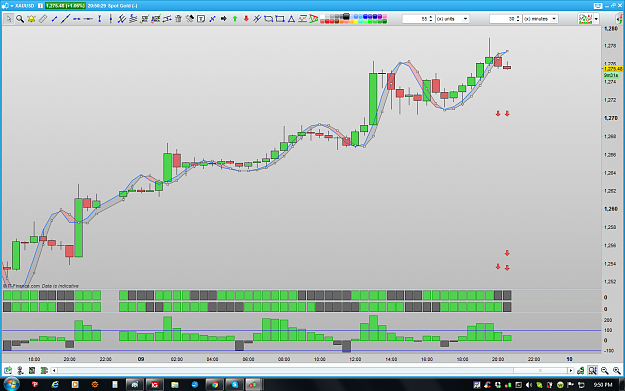
Task: Insert a red down arrow marker in toolbar
Action: point(246,19)
